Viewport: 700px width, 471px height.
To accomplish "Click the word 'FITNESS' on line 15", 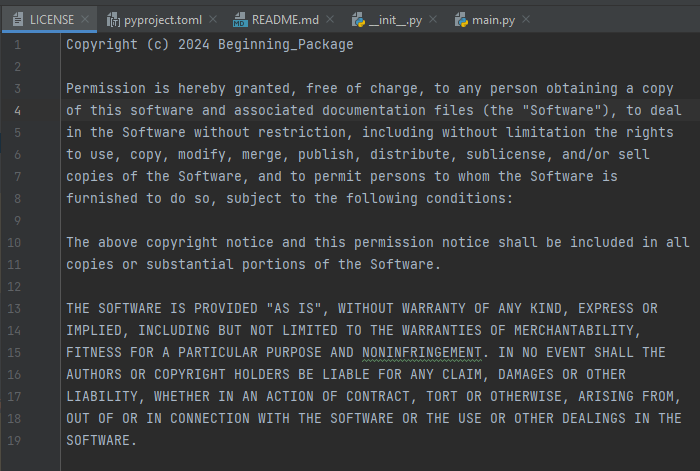I will tap(94, 352).
